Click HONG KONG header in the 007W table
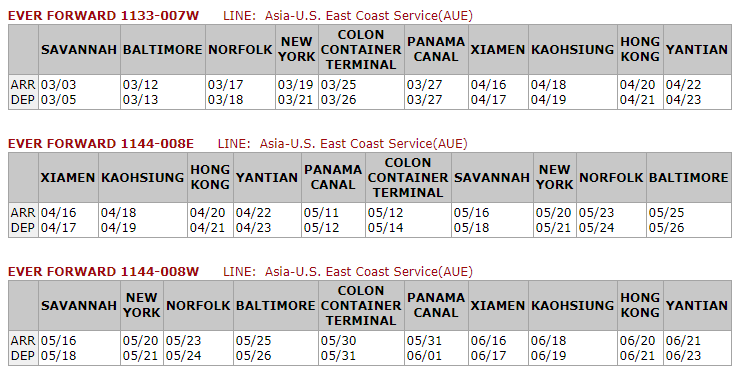 tap(640, 49)
